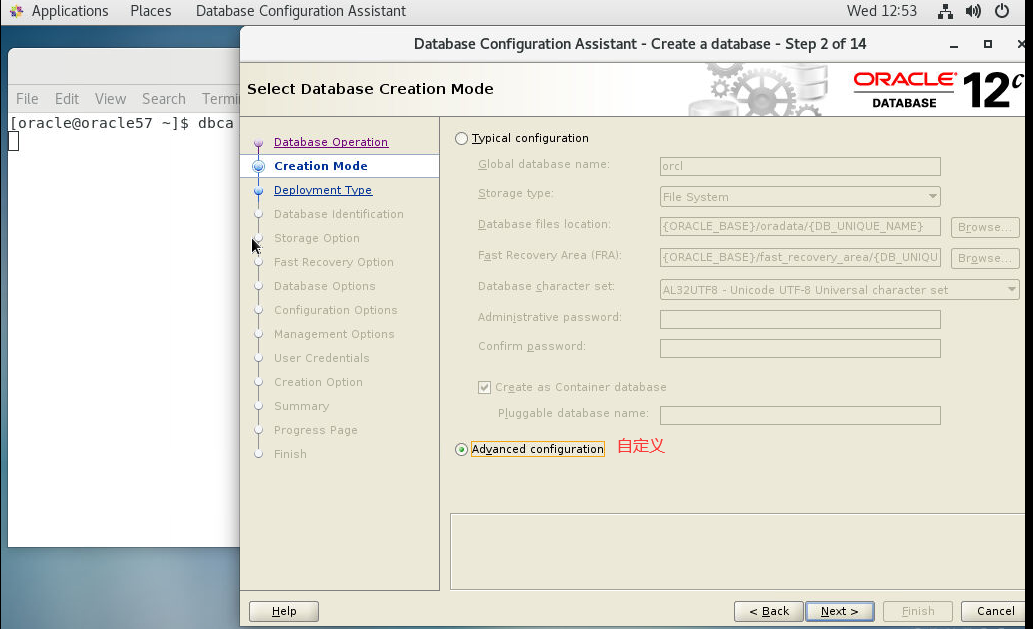Click the Help button
The image size is (1033, 629).
(284, 611)
